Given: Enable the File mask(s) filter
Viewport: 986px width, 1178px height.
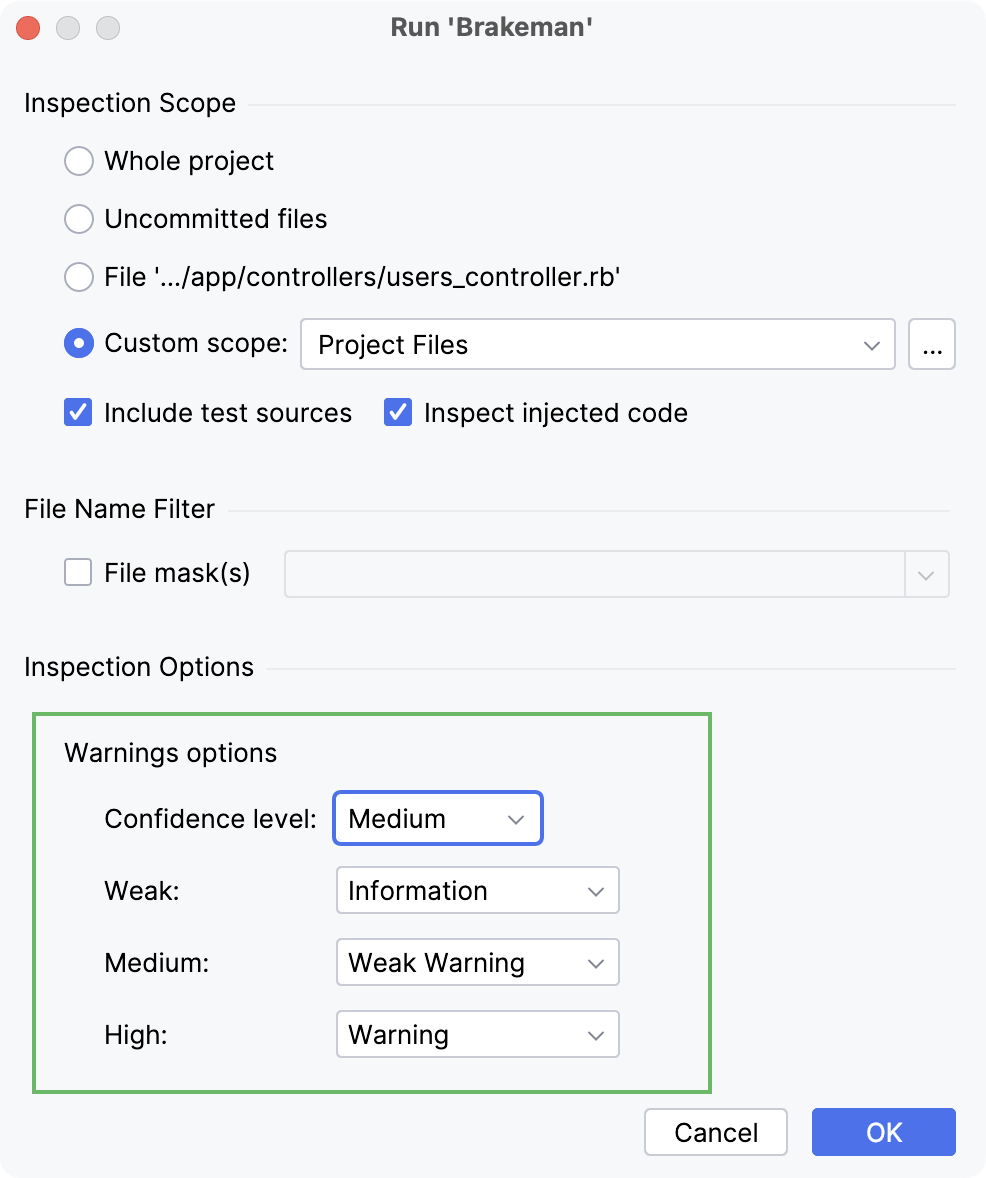Looking at the screenshot, I should pyautogui.click(x=77, y=572).
